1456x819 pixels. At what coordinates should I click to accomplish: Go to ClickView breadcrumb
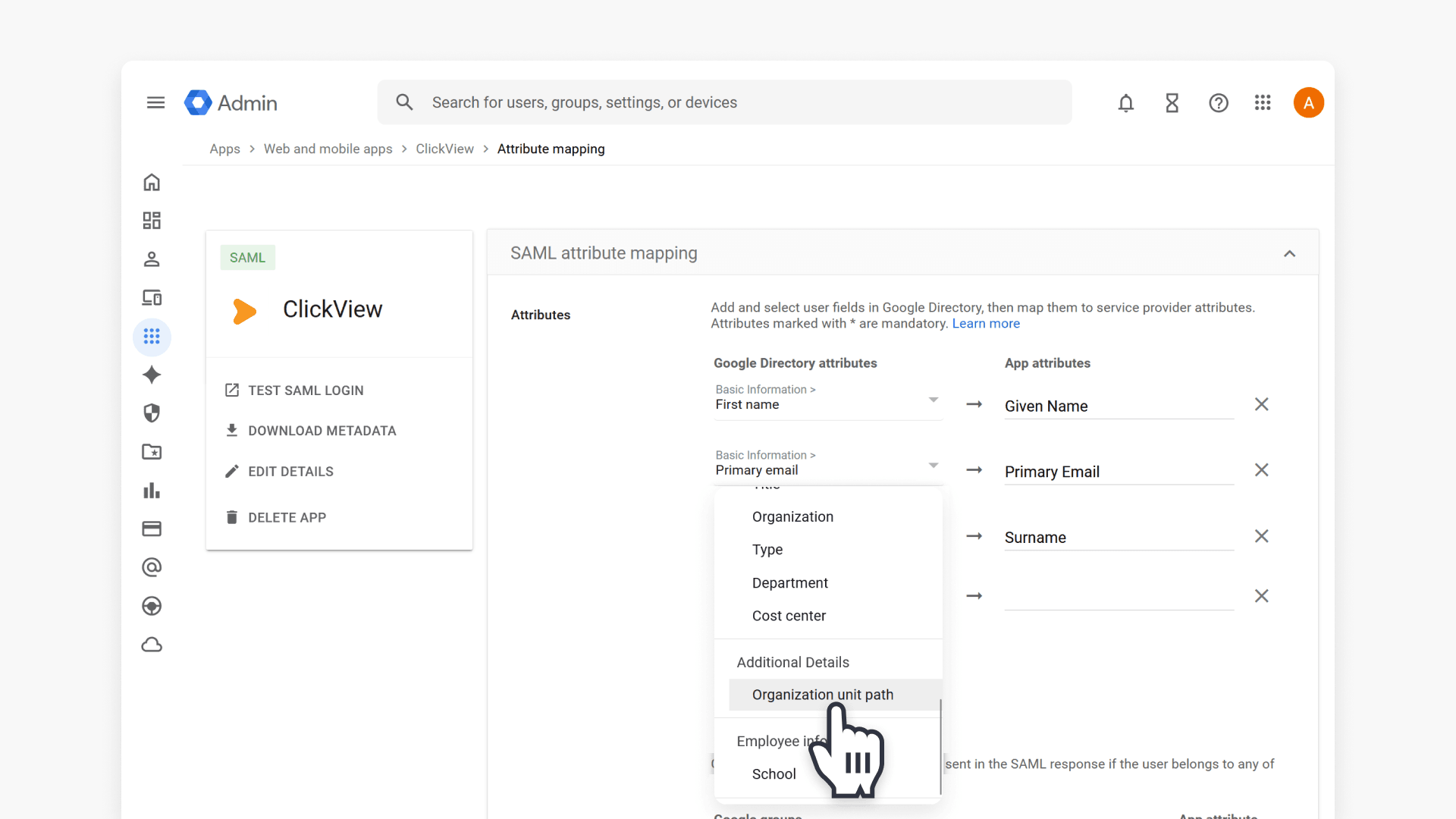point(445,149)
